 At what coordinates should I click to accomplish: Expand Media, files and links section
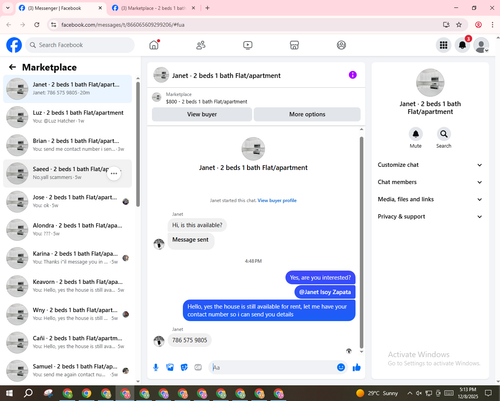coord(430,199)
